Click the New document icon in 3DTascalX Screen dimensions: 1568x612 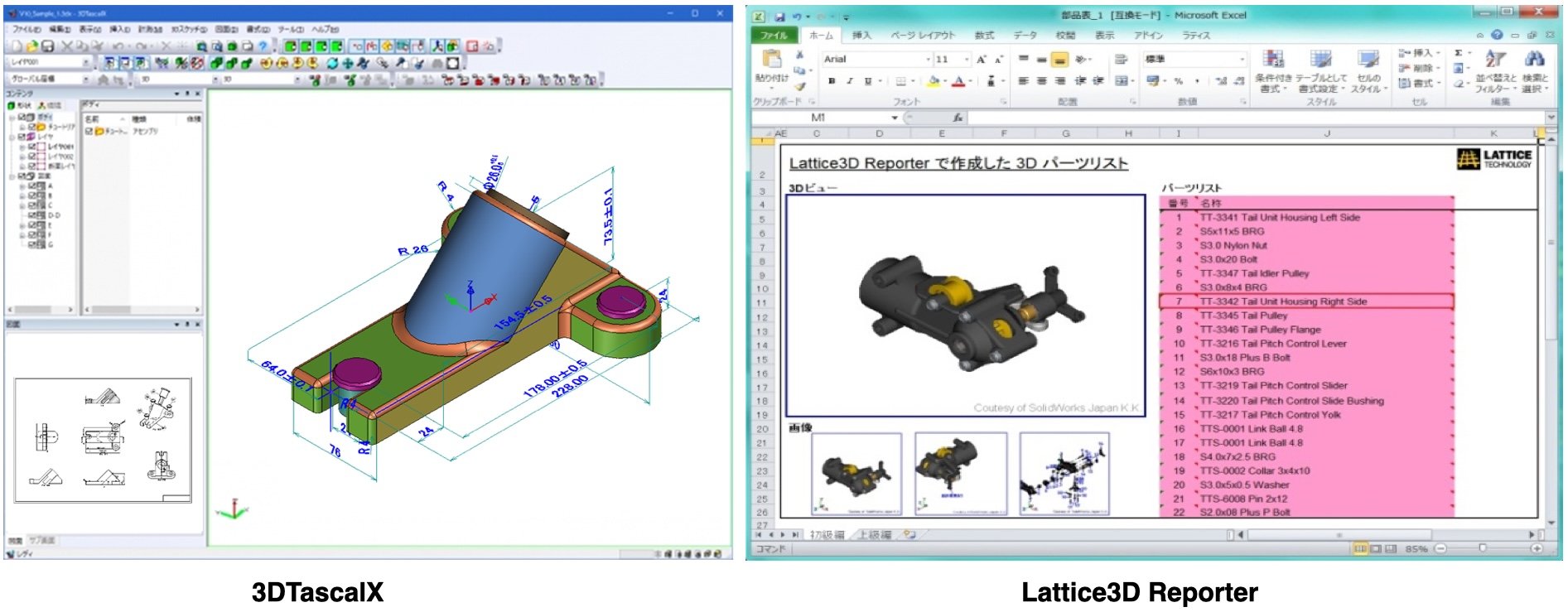click(18, 46)
